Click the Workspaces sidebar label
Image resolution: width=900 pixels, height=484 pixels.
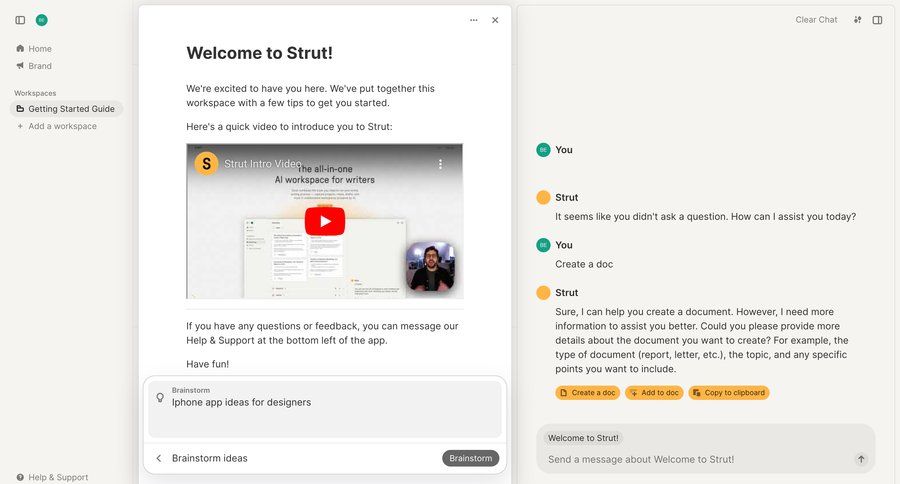[35, 93]
